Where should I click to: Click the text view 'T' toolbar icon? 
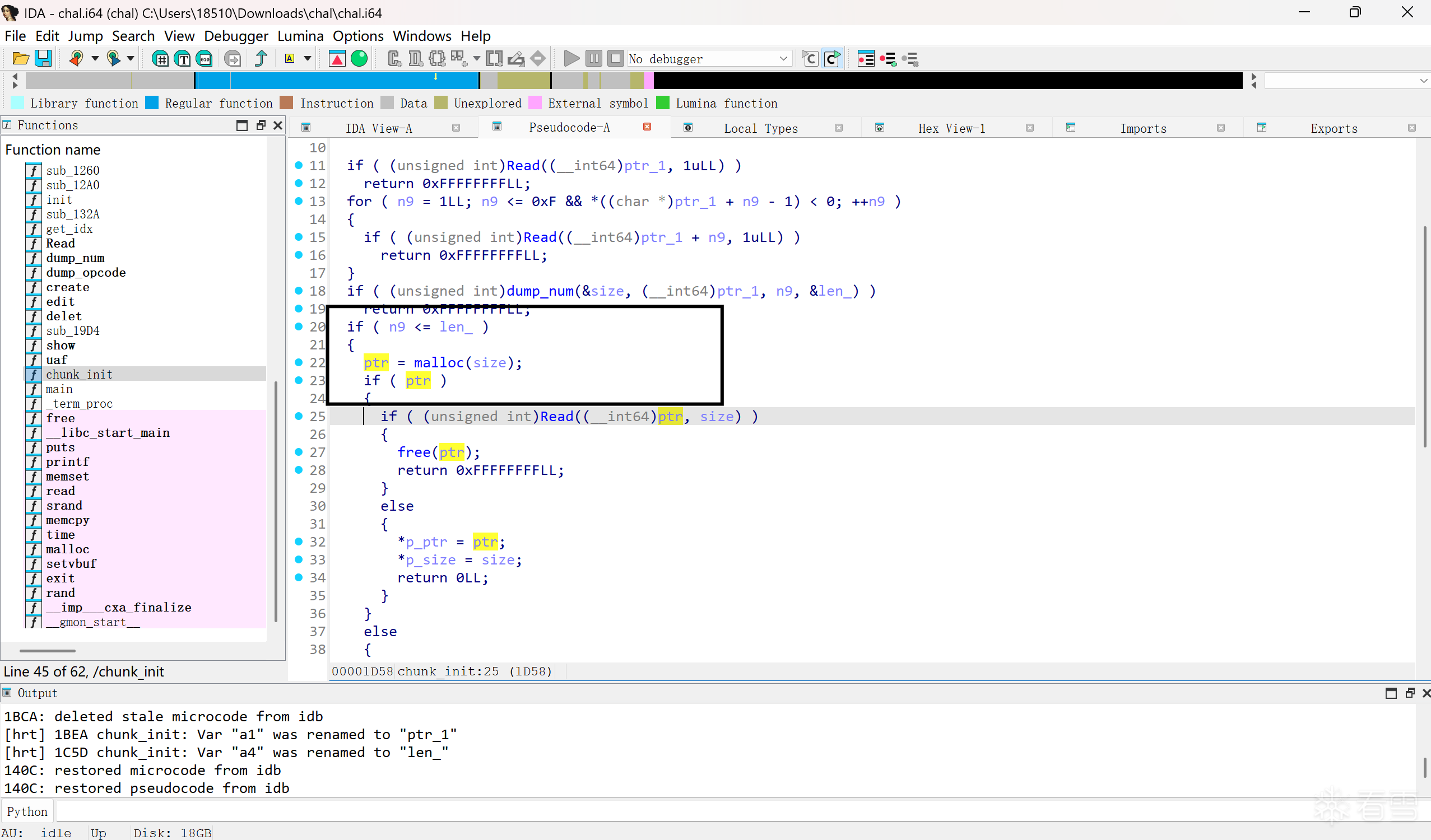click(x=183, y=58)
